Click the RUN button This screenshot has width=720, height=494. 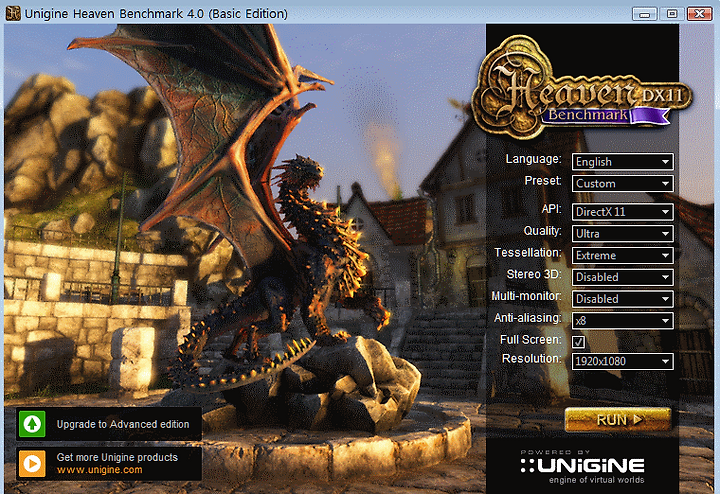click(x=618, y=420)
